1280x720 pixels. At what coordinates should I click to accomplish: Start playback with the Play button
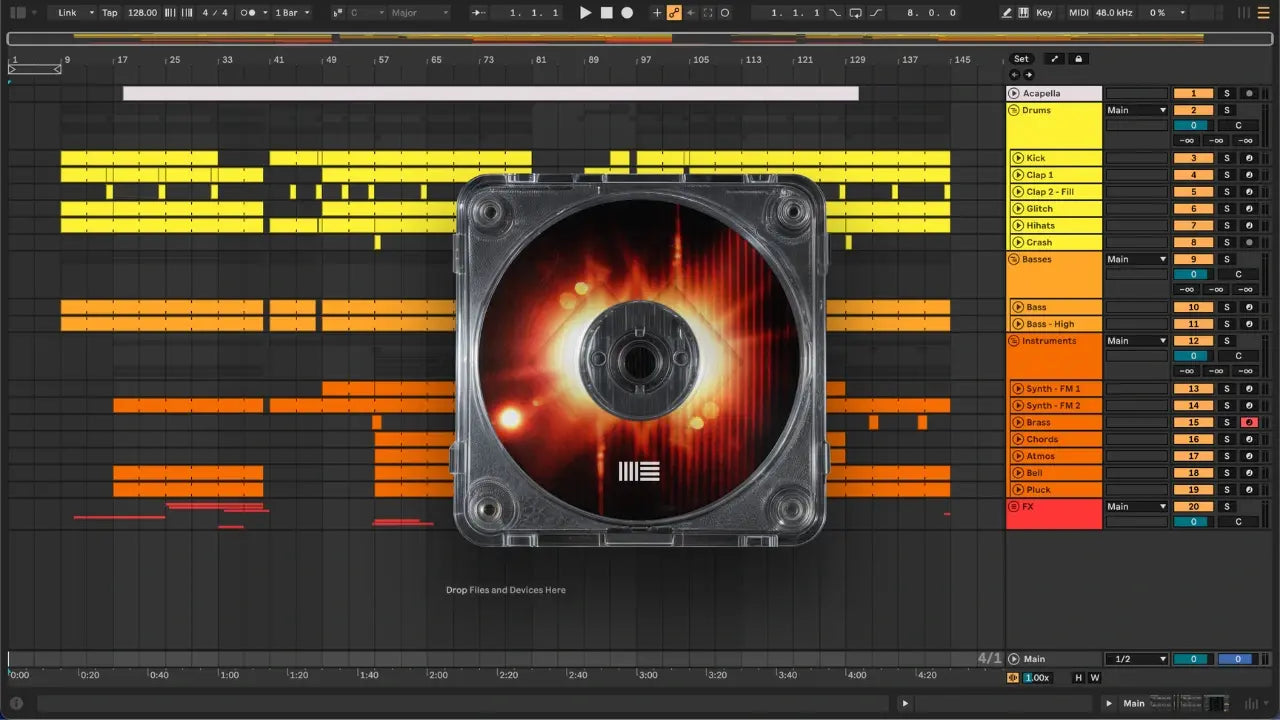(586, 13)
